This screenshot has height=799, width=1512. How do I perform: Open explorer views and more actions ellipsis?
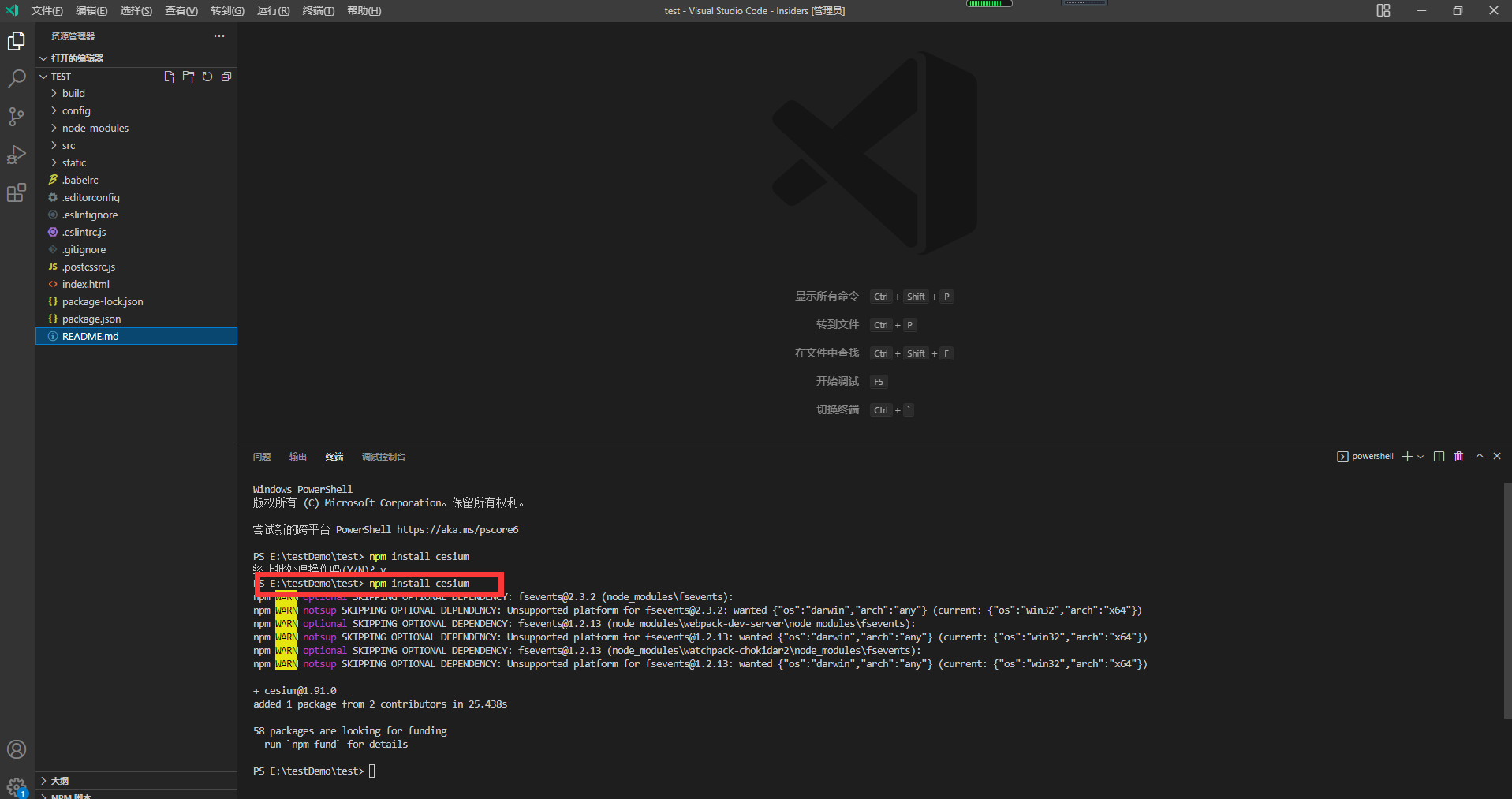tap(219, 36)
